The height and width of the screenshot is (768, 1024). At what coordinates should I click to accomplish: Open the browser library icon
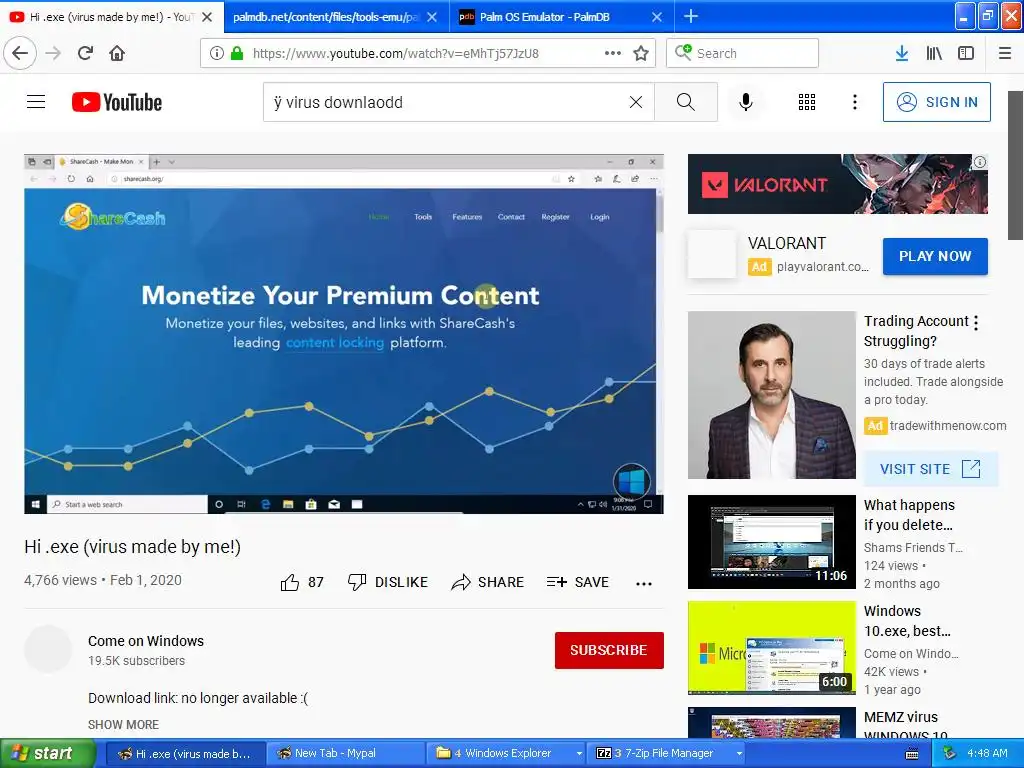934,53
